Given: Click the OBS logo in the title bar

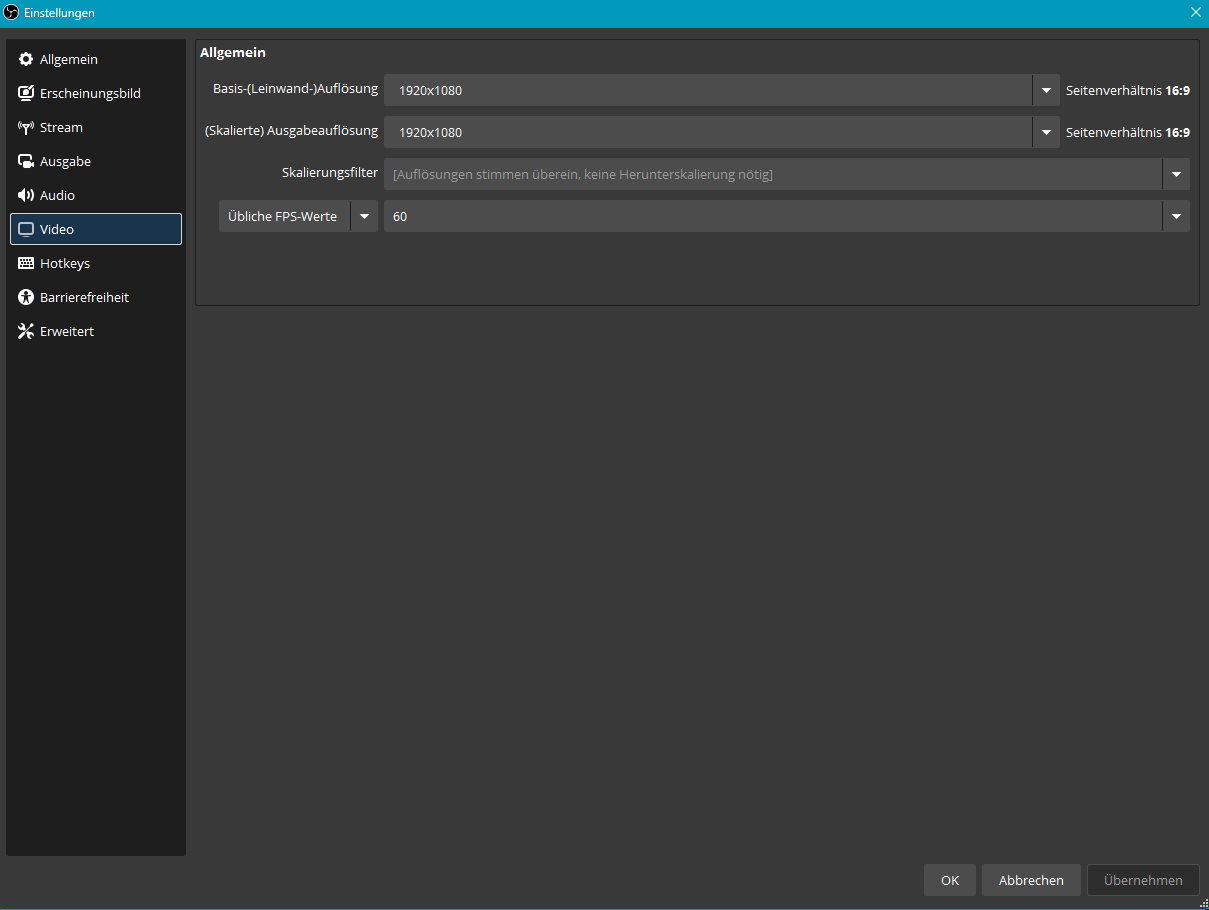Looking at the screenshot, I should pos(11,12).
